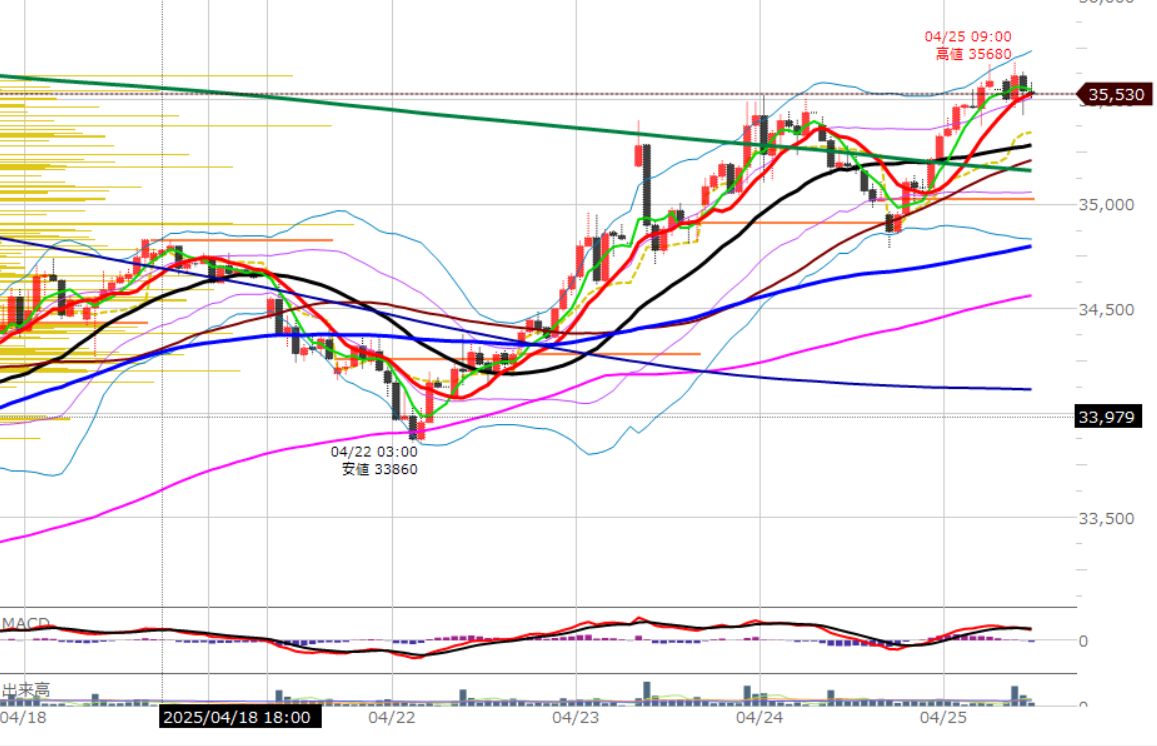
Task: Click the 33,500 price axis label
Action: point(1106,518)
